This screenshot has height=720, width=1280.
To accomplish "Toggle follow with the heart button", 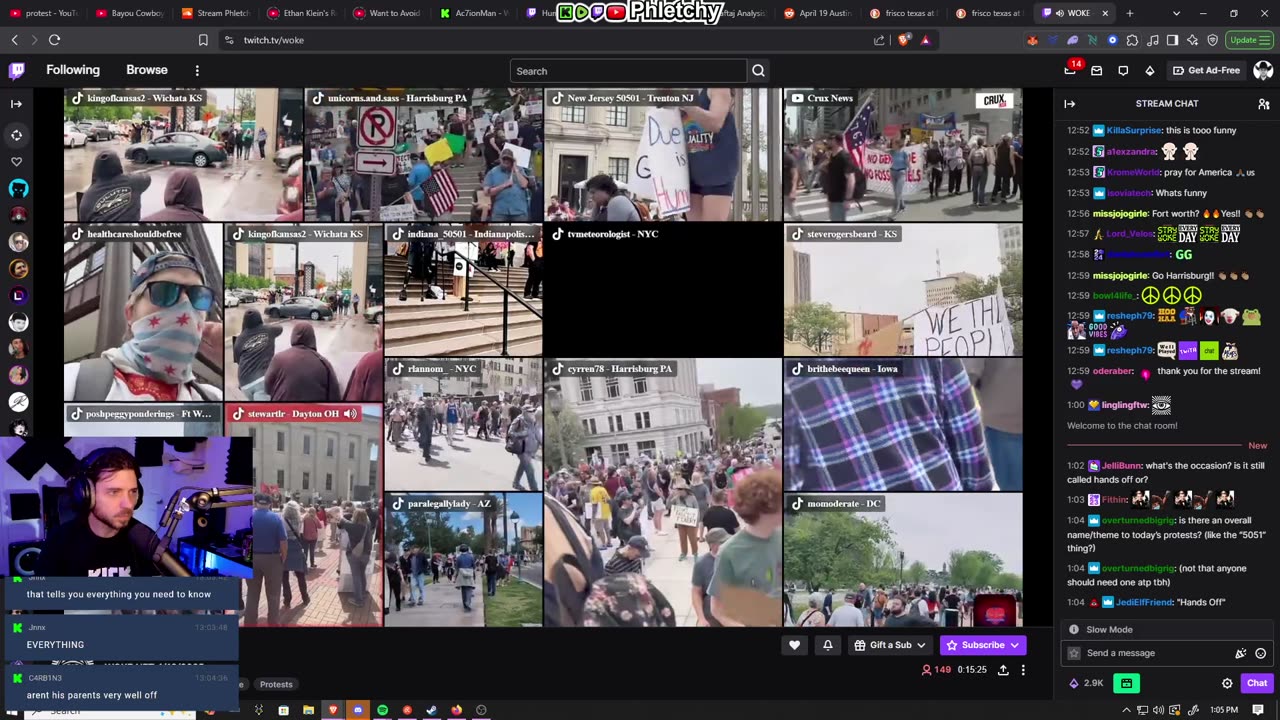I will point(794,645).
